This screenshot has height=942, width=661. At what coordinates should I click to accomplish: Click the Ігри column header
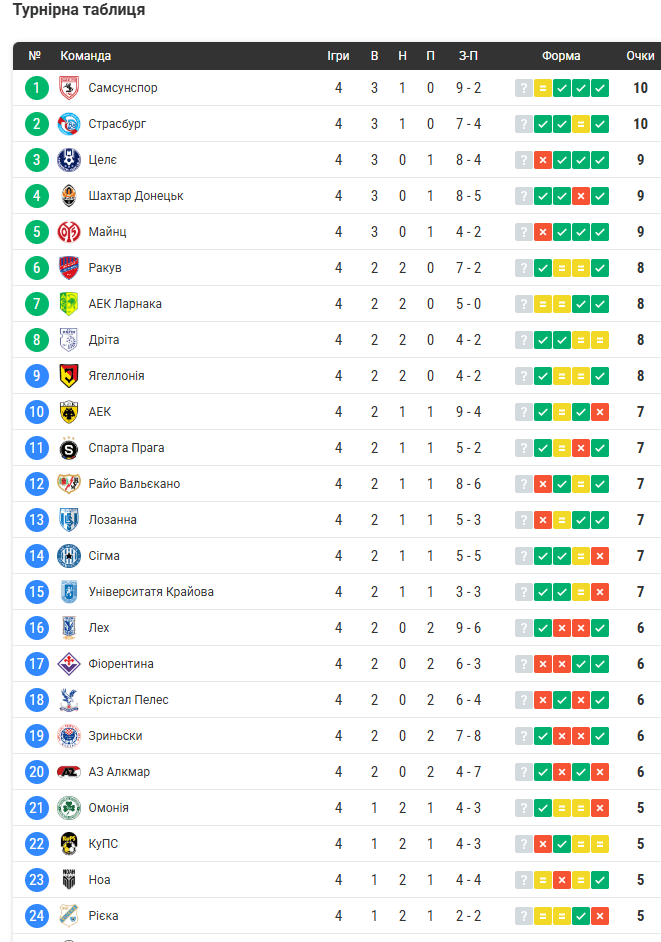tap(338, 56)
